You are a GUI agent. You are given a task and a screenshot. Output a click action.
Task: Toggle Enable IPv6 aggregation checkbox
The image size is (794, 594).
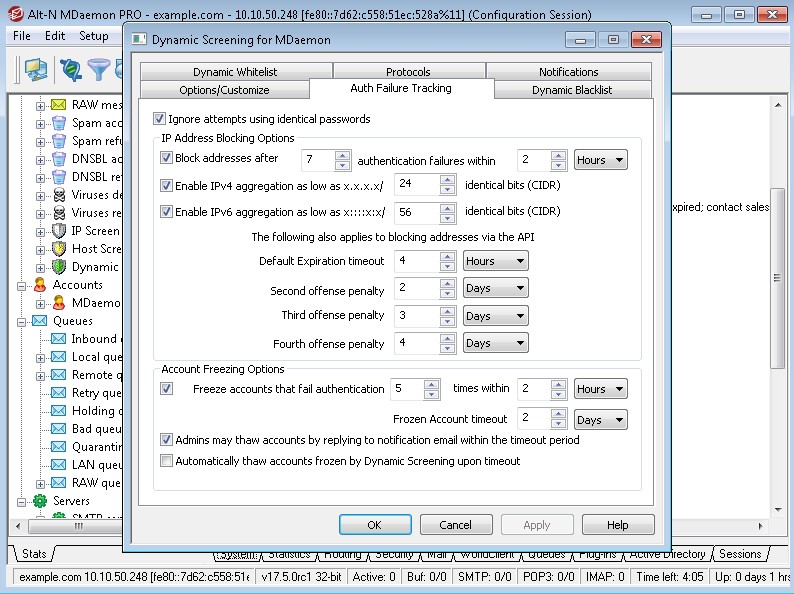point(166,212)
